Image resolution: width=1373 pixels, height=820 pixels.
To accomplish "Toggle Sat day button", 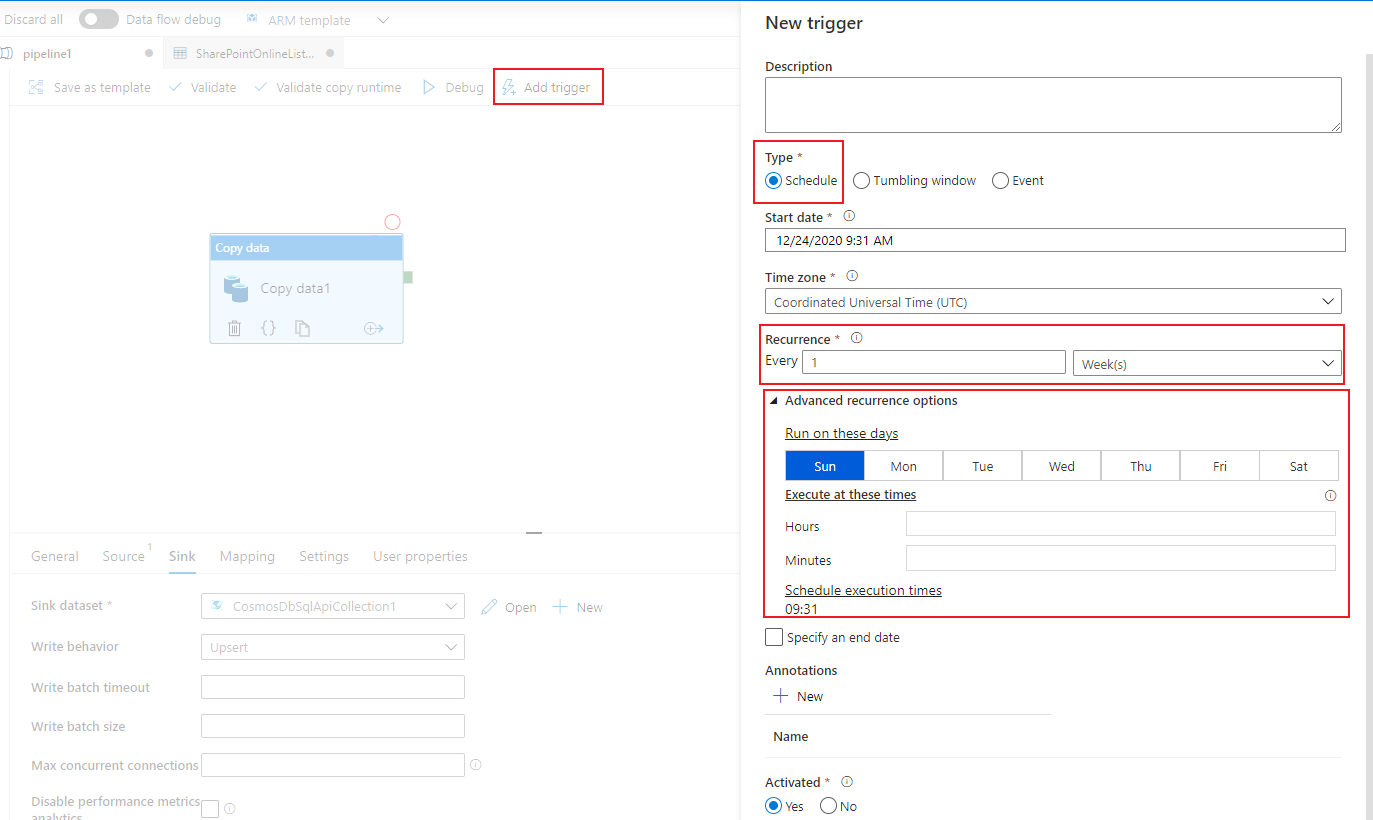I will pos(1299,466).
